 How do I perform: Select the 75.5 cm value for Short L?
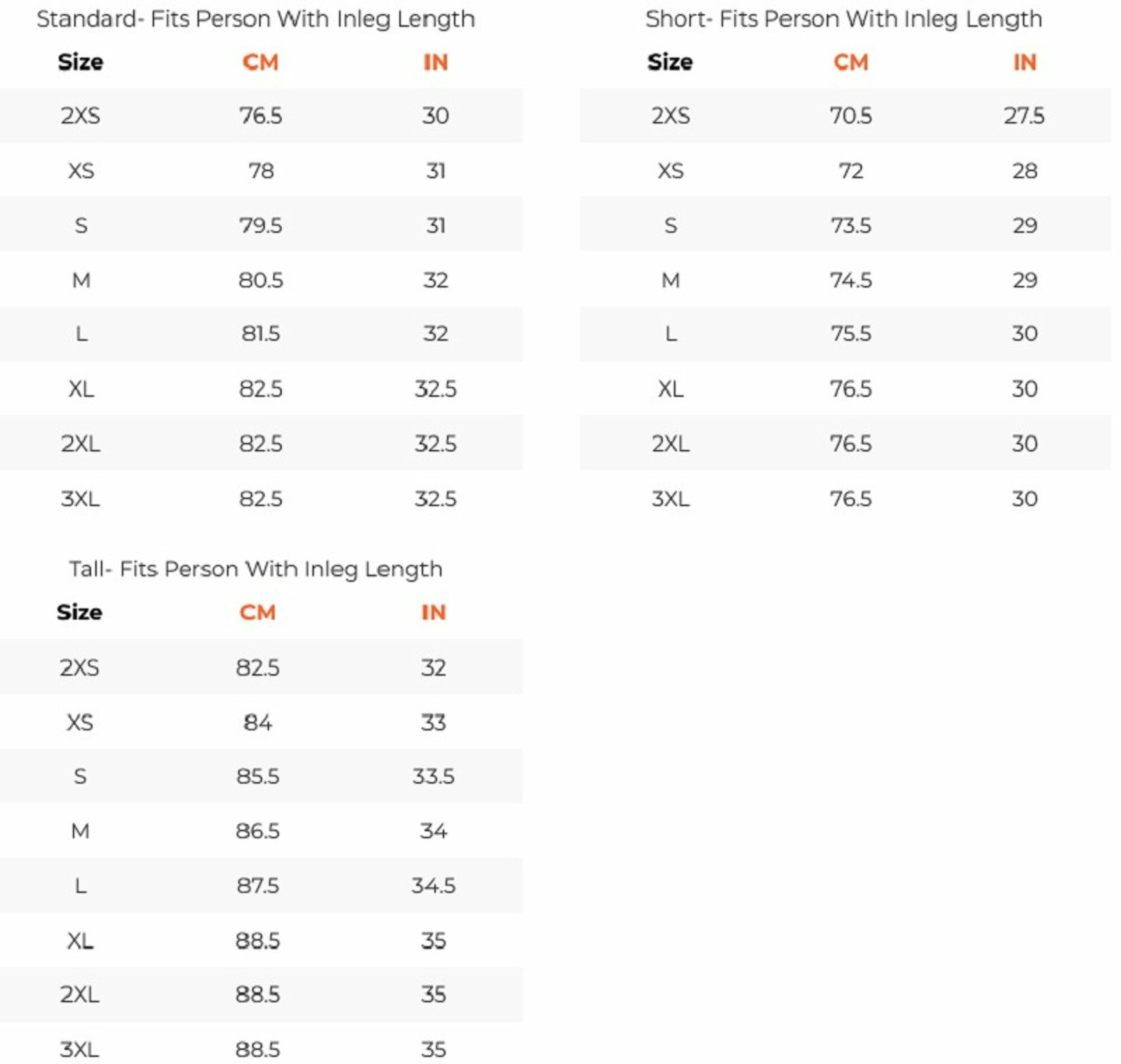click(x=850, y=334)
